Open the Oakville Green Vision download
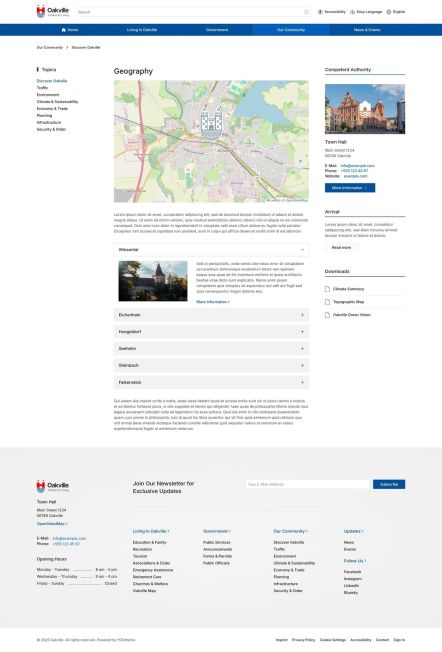Image resolution: width=442 pixels, height=652 pixels. (352, 315)
